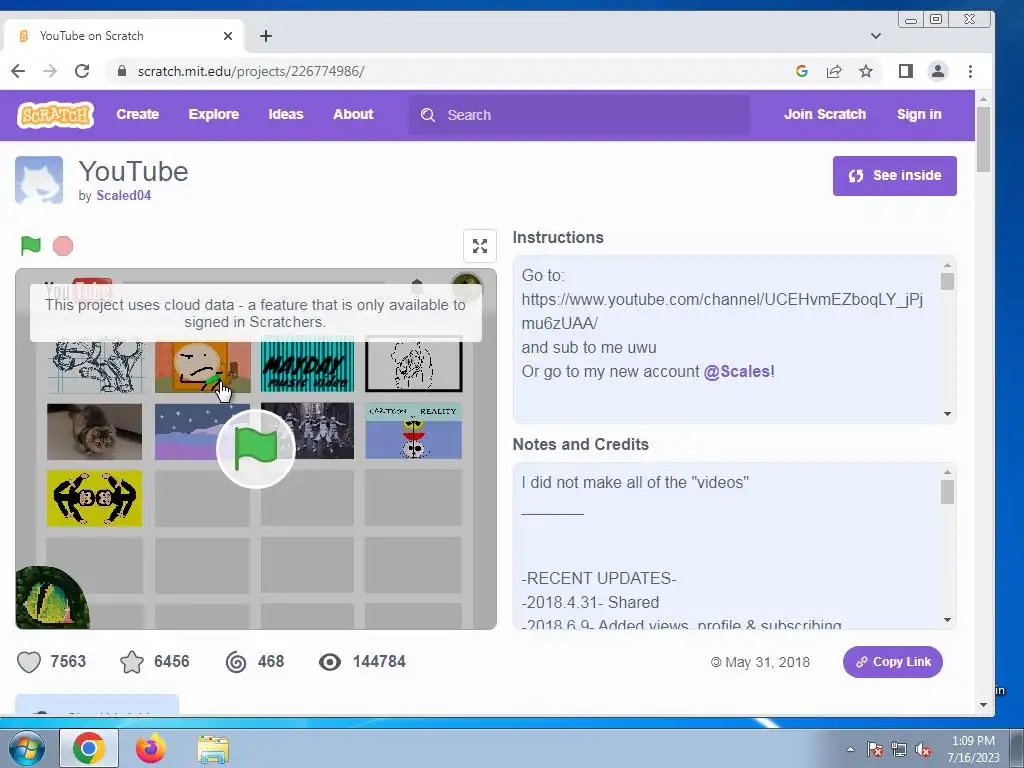The image size is (1024, 768).
Task: Click search magnifier icon in Scratch bar
Action: tap(428, 115)
